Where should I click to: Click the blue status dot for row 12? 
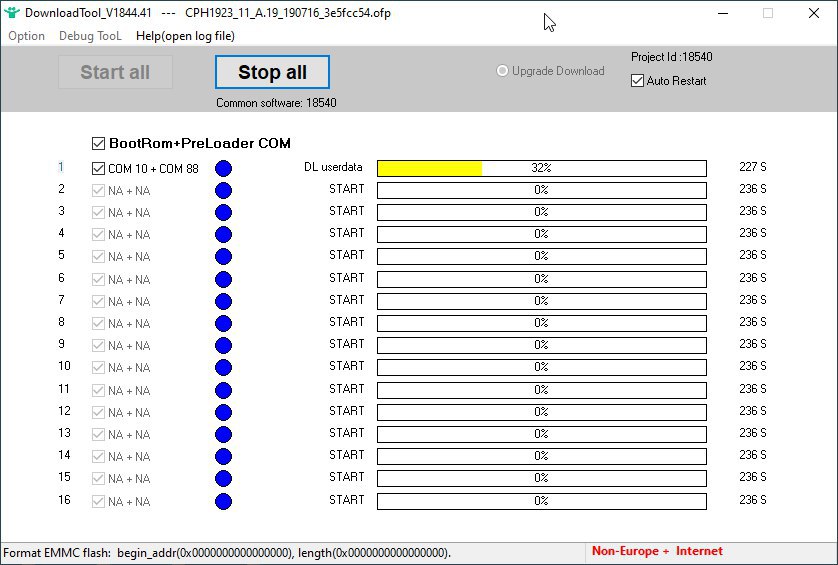(223, 412)
